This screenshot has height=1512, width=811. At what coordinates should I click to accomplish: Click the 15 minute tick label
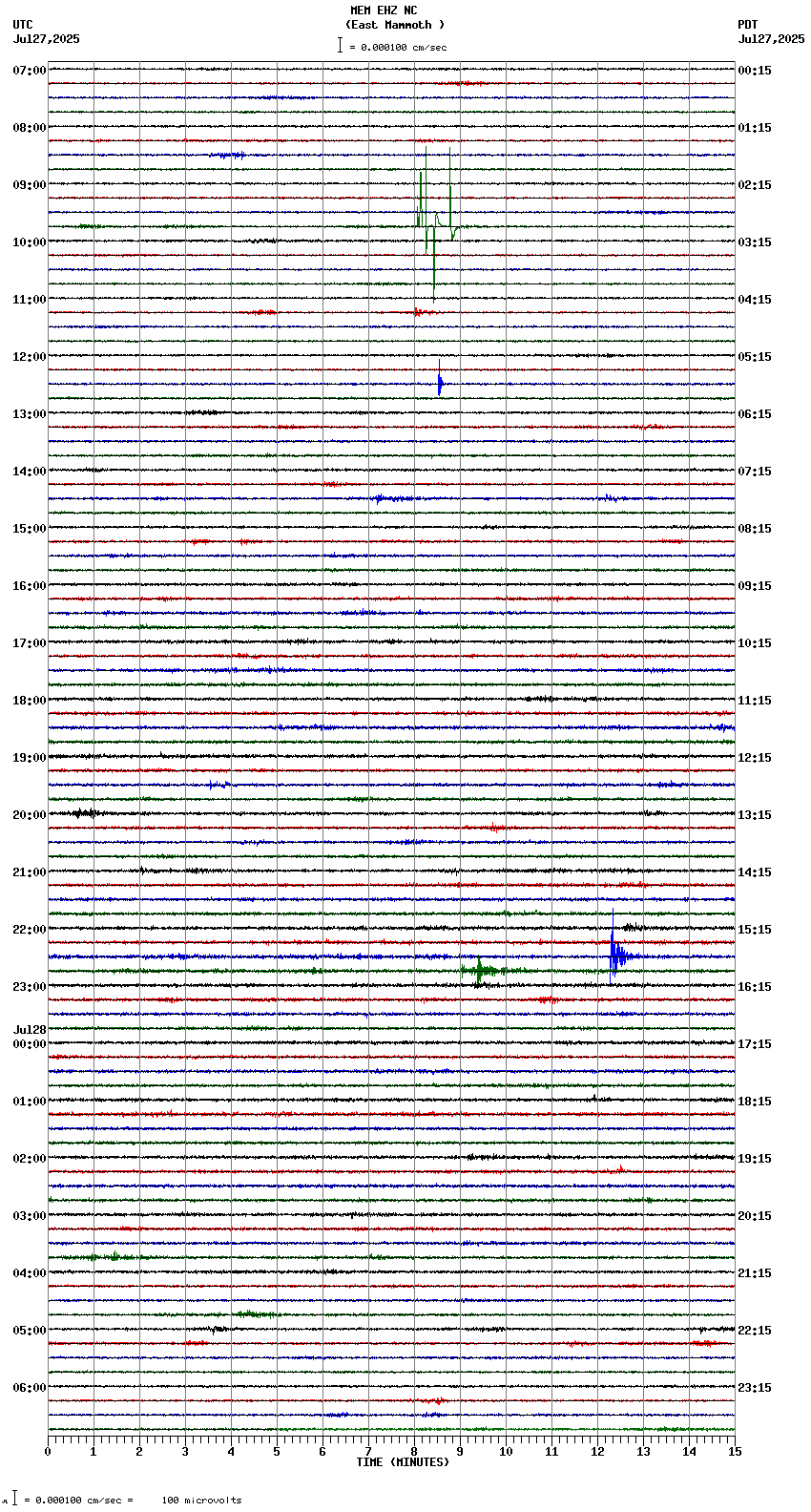click(x=735, y=1452)
